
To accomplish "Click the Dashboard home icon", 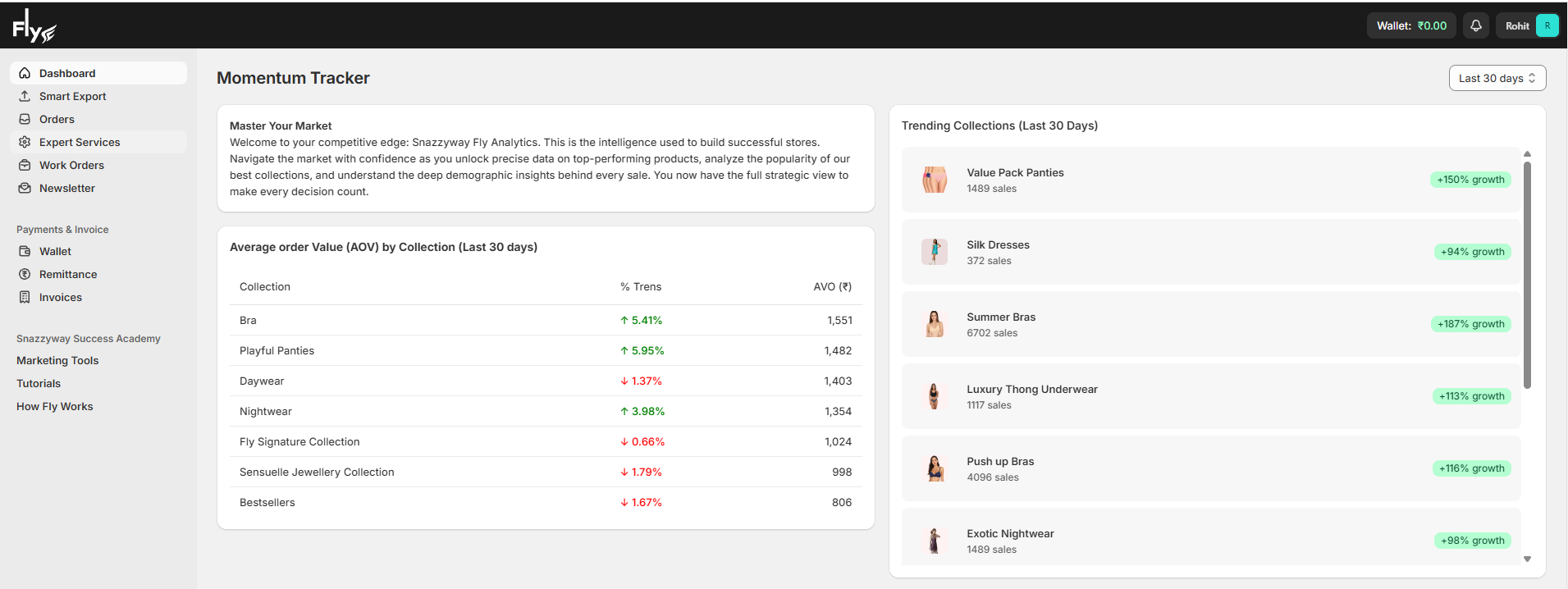I will pyautogui.click(x=25, y=73).
